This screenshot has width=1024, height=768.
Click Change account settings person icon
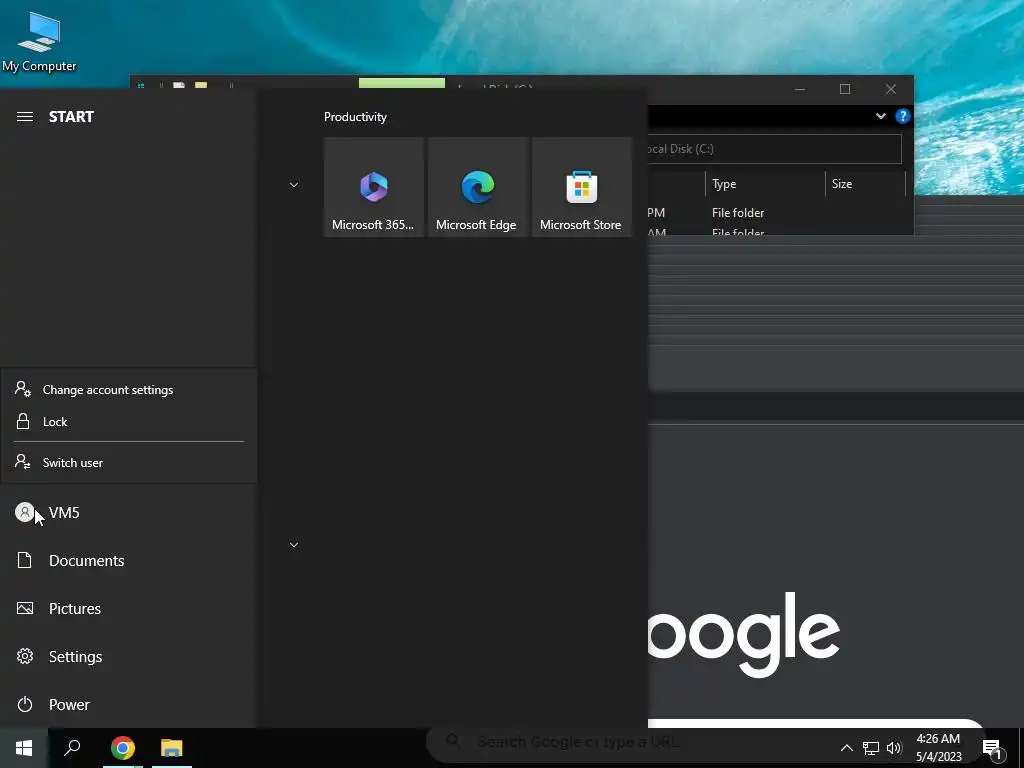23,389
